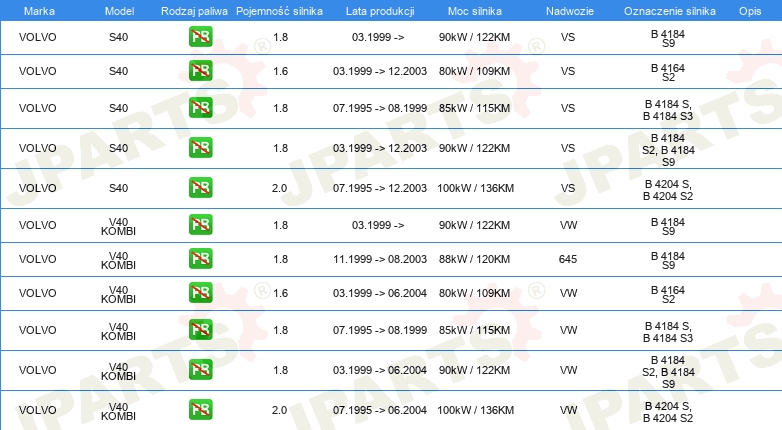Click the Opis column header
This screenshot has width=782, height=430.
pyautogui.click(x=750, y=11)
